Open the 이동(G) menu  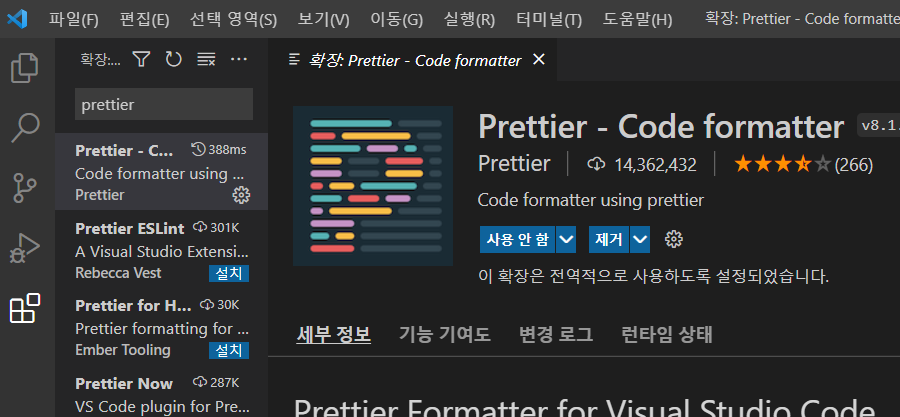397,20
